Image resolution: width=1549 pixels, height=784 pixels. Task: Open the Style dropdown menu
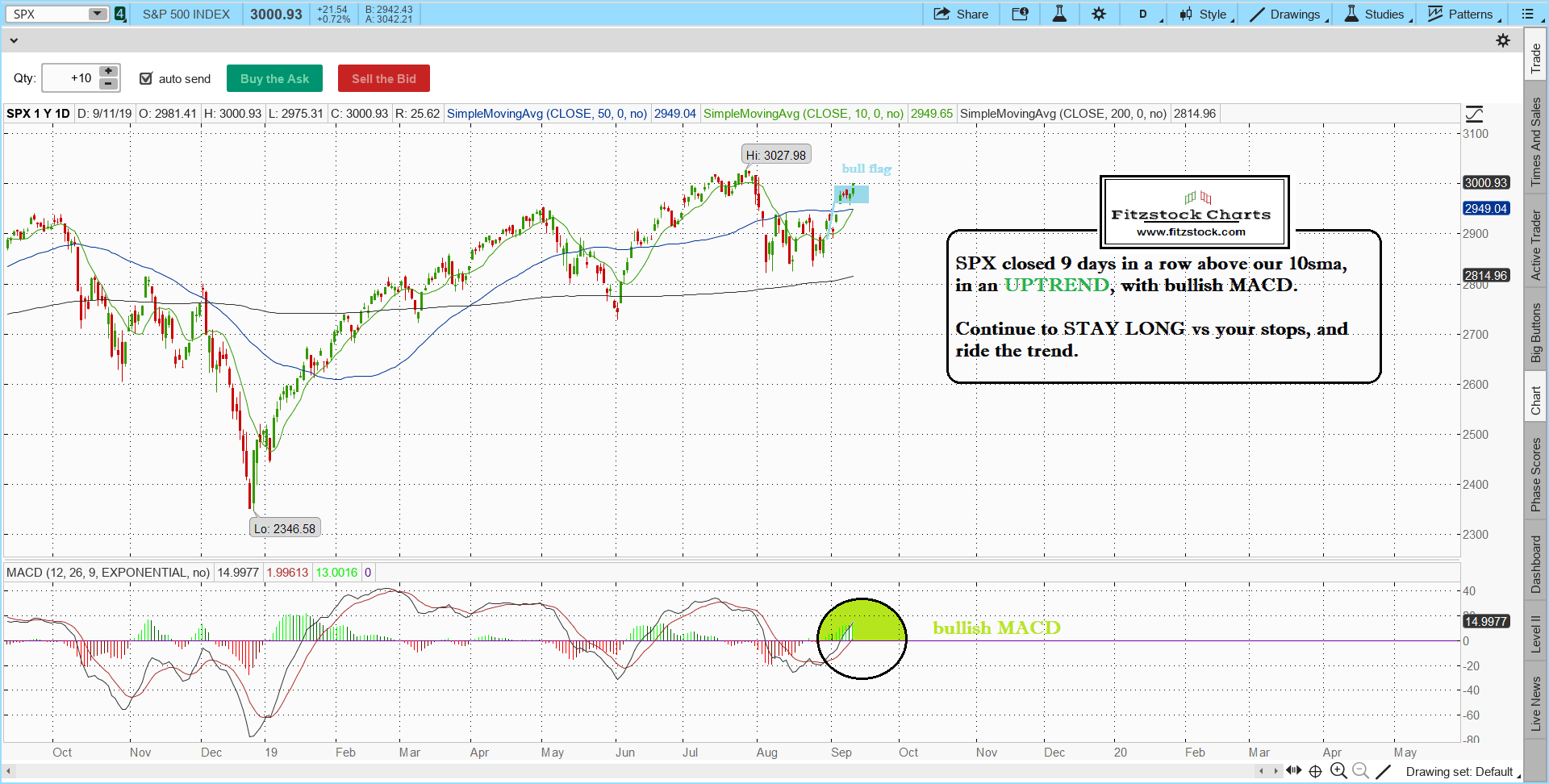(1206, 14)
